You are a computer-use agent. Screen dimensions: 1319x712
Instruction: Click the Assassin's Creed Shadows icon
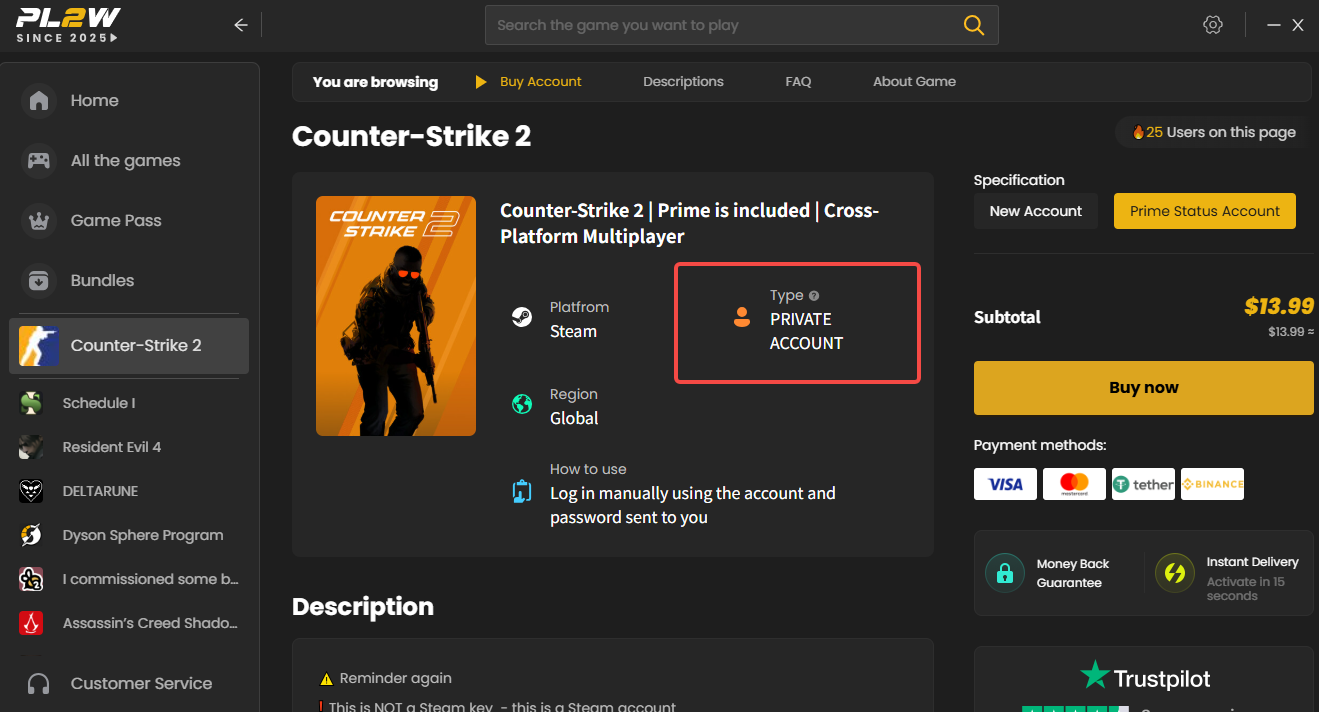(31, 623)
